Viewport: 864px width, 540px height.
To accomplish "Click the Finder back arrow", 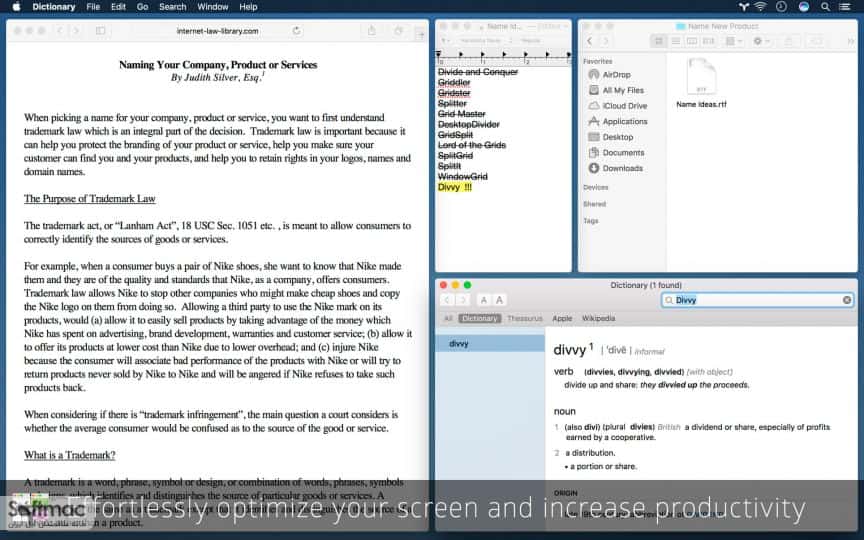I will click(x=590, y=41).
